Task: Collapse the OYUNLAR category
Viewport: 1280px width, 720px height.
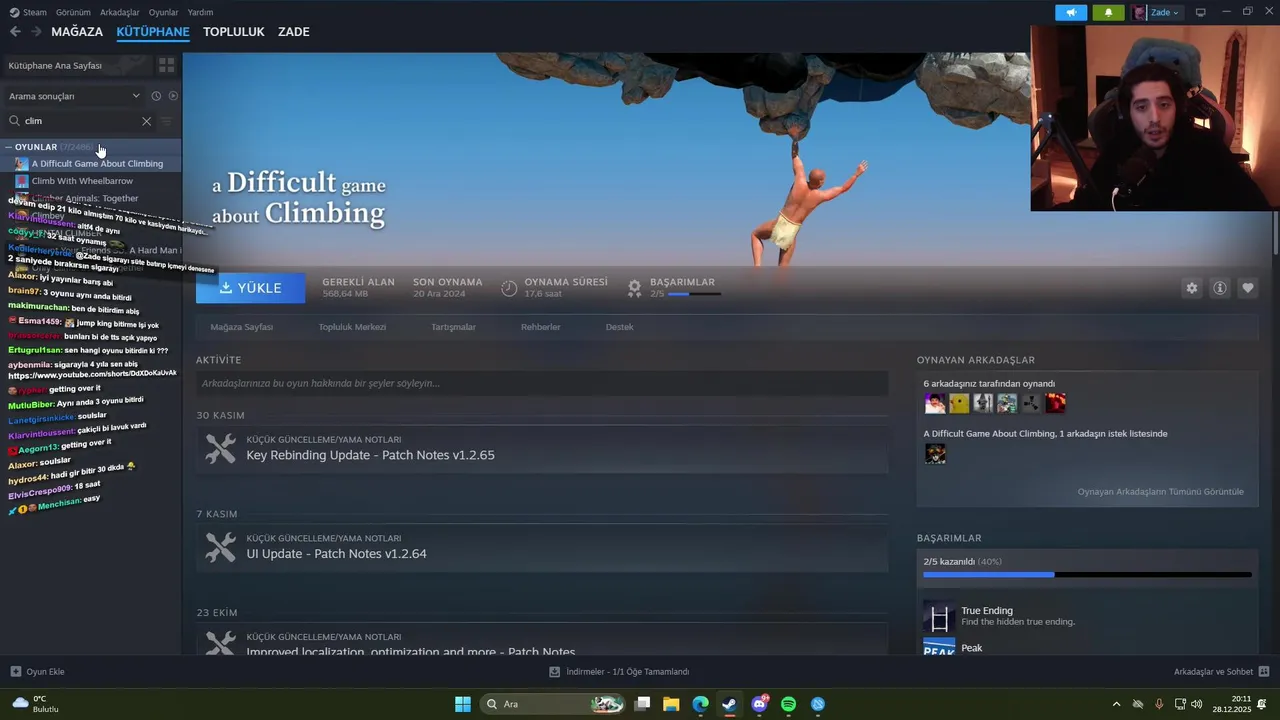Action: pyautogui.click(x=8, y=147)
